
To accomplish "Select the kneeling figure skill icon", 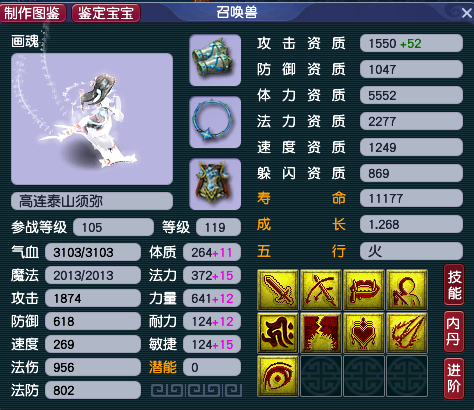I will (407, 290).
